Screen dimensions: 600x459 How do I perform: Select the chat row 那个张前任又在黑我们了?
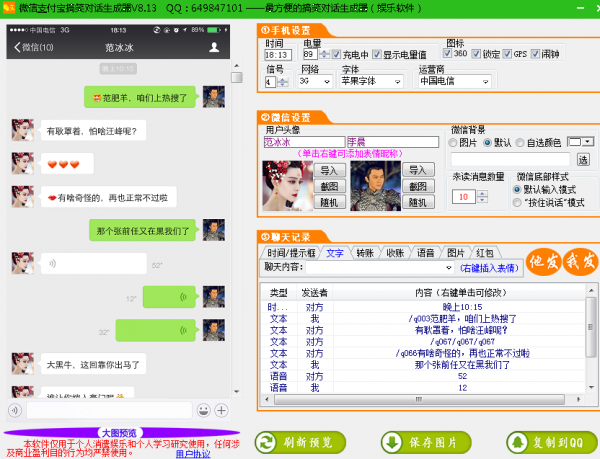tap(423, 365)
